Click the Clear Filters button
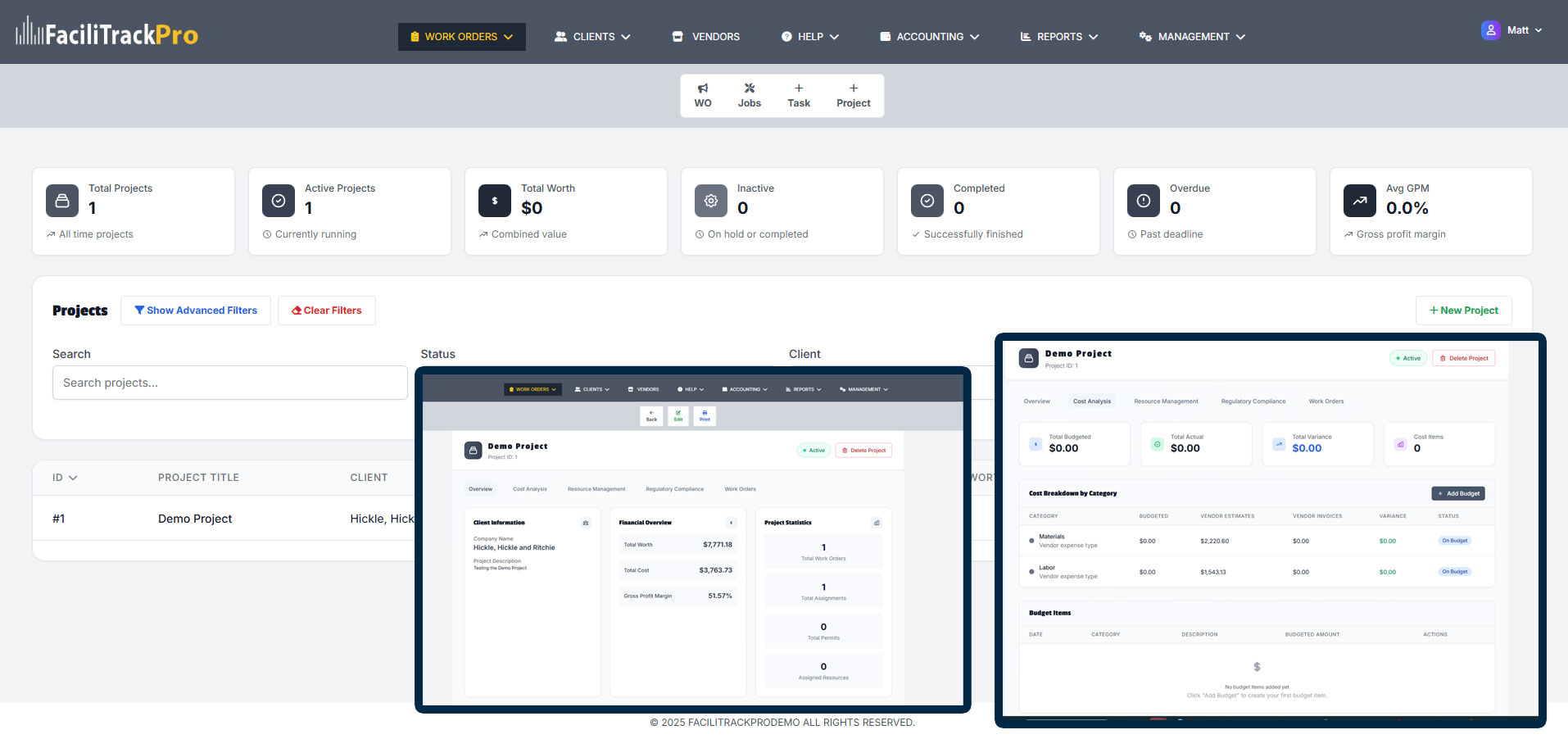Image resolution: width=1568 pixels, height=739 pixels. [327, 311]
